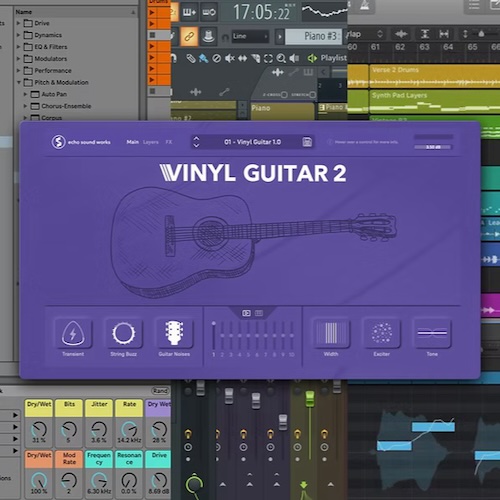The width and height of the screenshot is (500, 500).
Task: Open the Main tab in Vinyl Guitar
Action: (132, 142)
